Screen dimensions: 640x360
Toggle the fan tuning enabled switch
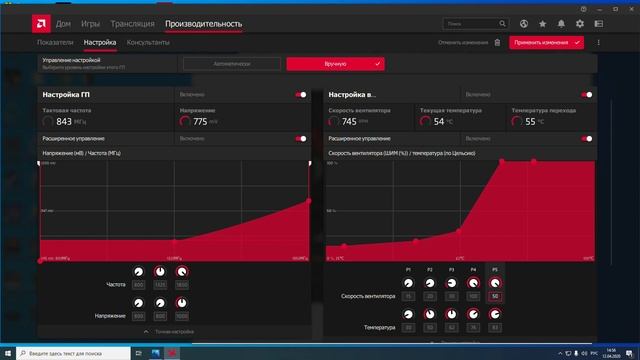coord(587,95)
